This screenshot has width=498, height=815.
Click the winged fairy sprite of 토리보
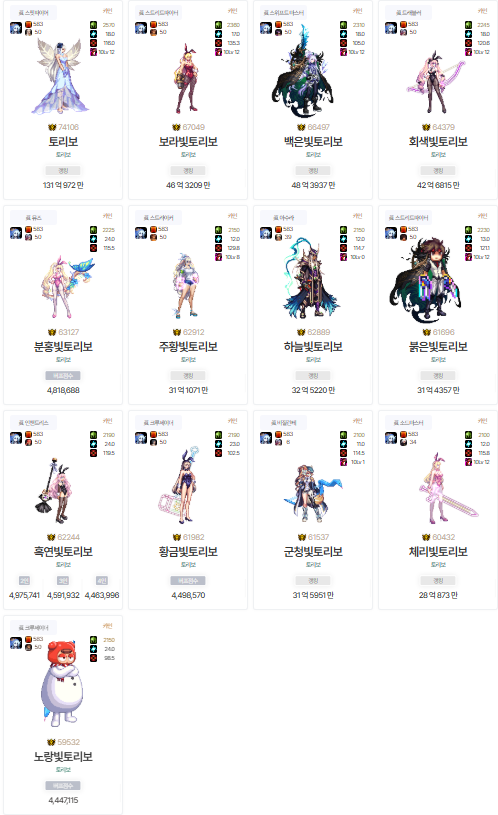(x=63, y=76)
